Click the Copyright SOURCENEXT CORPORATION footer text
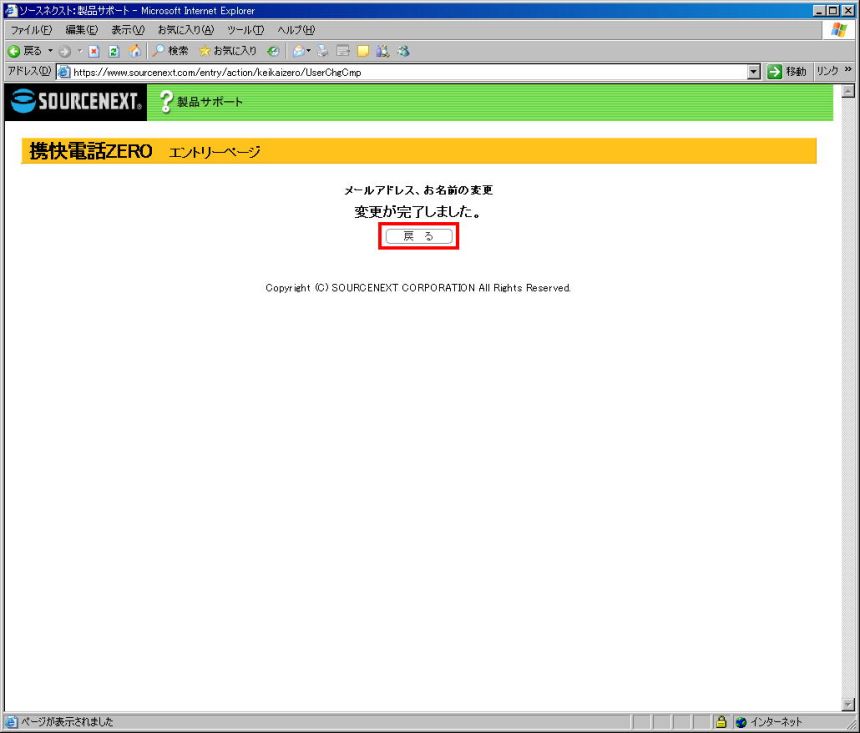 pos(418,288)
